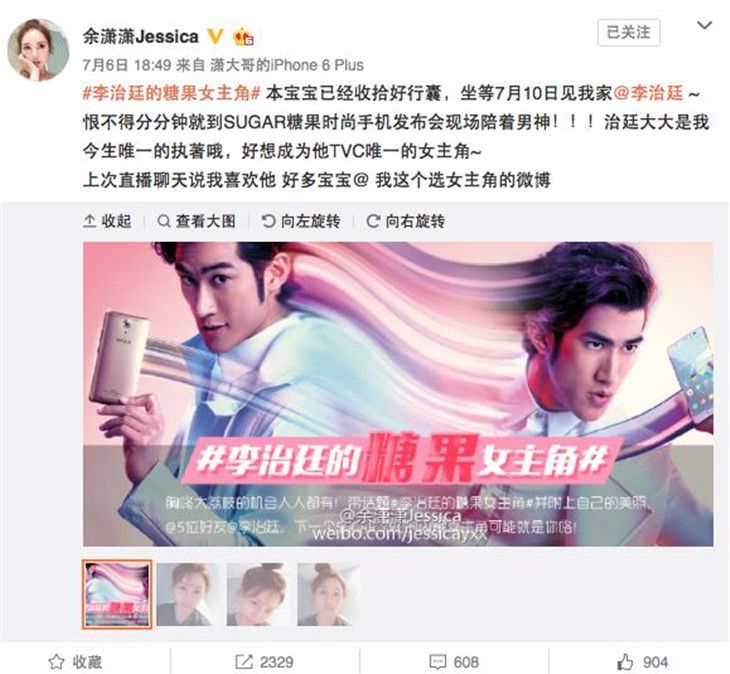
Task: Toggle the 已关注 follow button
Action: click(629, 33)
